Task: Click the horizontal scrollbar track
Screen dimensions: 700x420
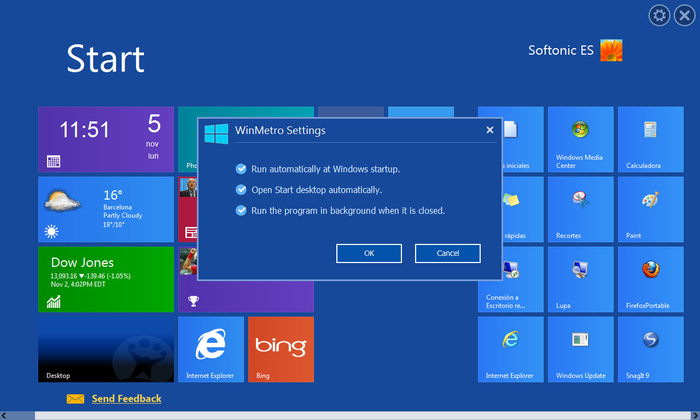Action: click(362, 416)
